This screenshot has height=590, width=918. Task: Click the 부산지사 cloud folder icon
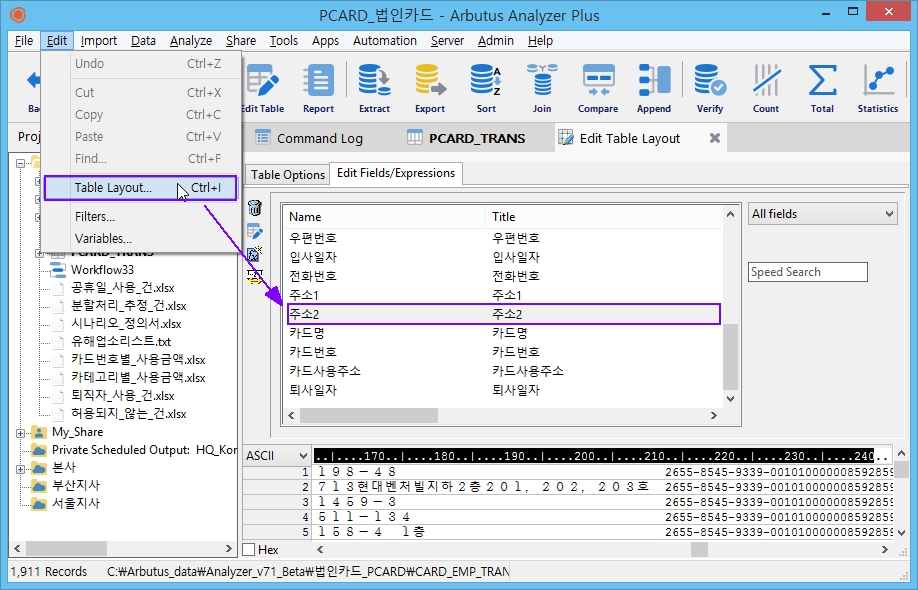pyautogui.click(x=39, y=486)
